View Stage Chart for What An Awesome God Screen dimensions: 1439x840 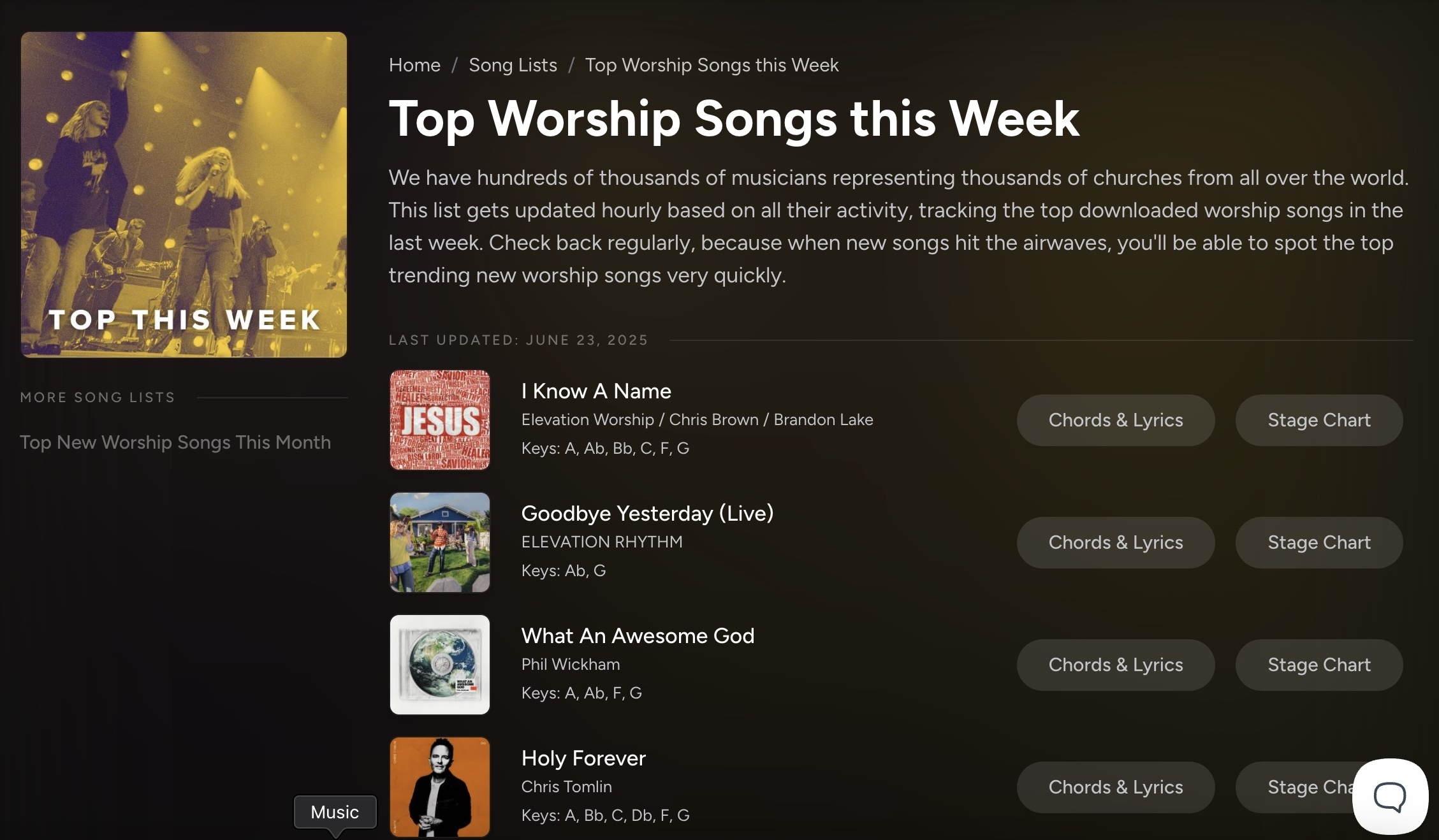pyautogui.click(x=1318, y=665)
